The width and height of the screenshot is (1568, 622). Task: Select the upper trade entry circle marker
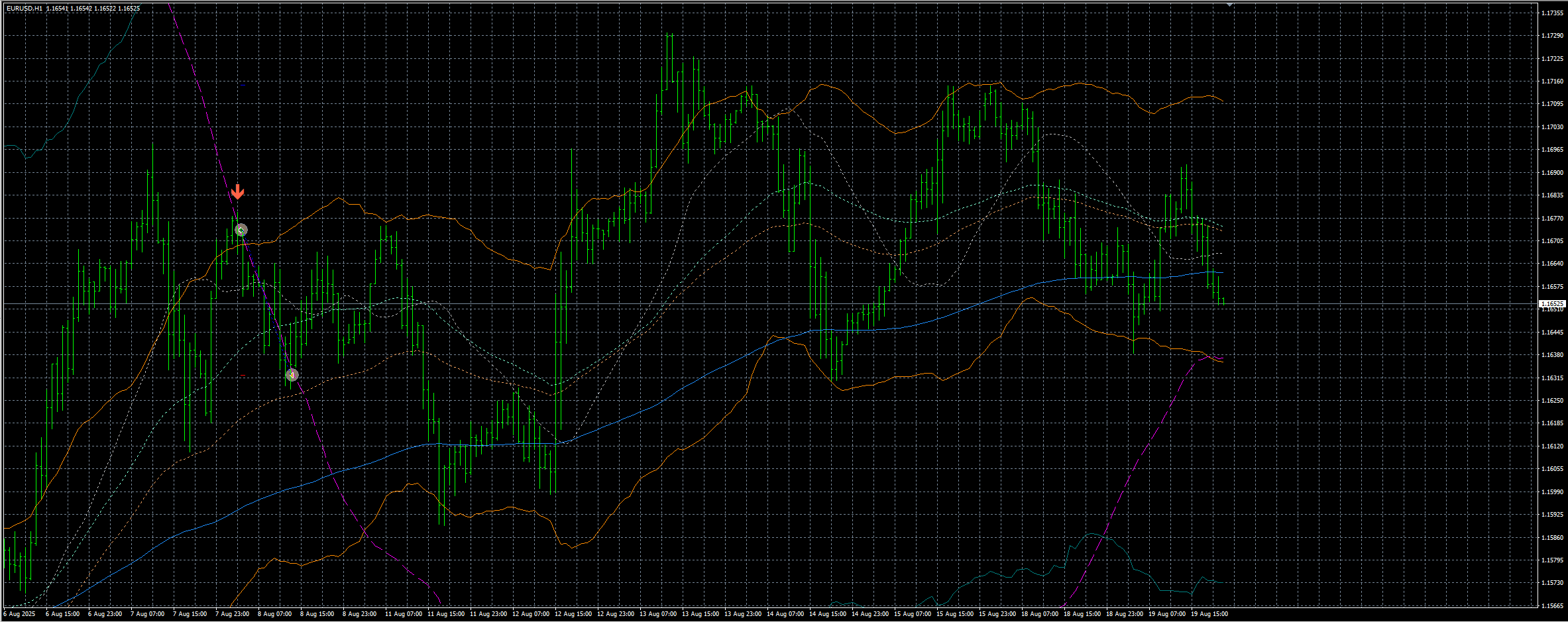[241, 230]
